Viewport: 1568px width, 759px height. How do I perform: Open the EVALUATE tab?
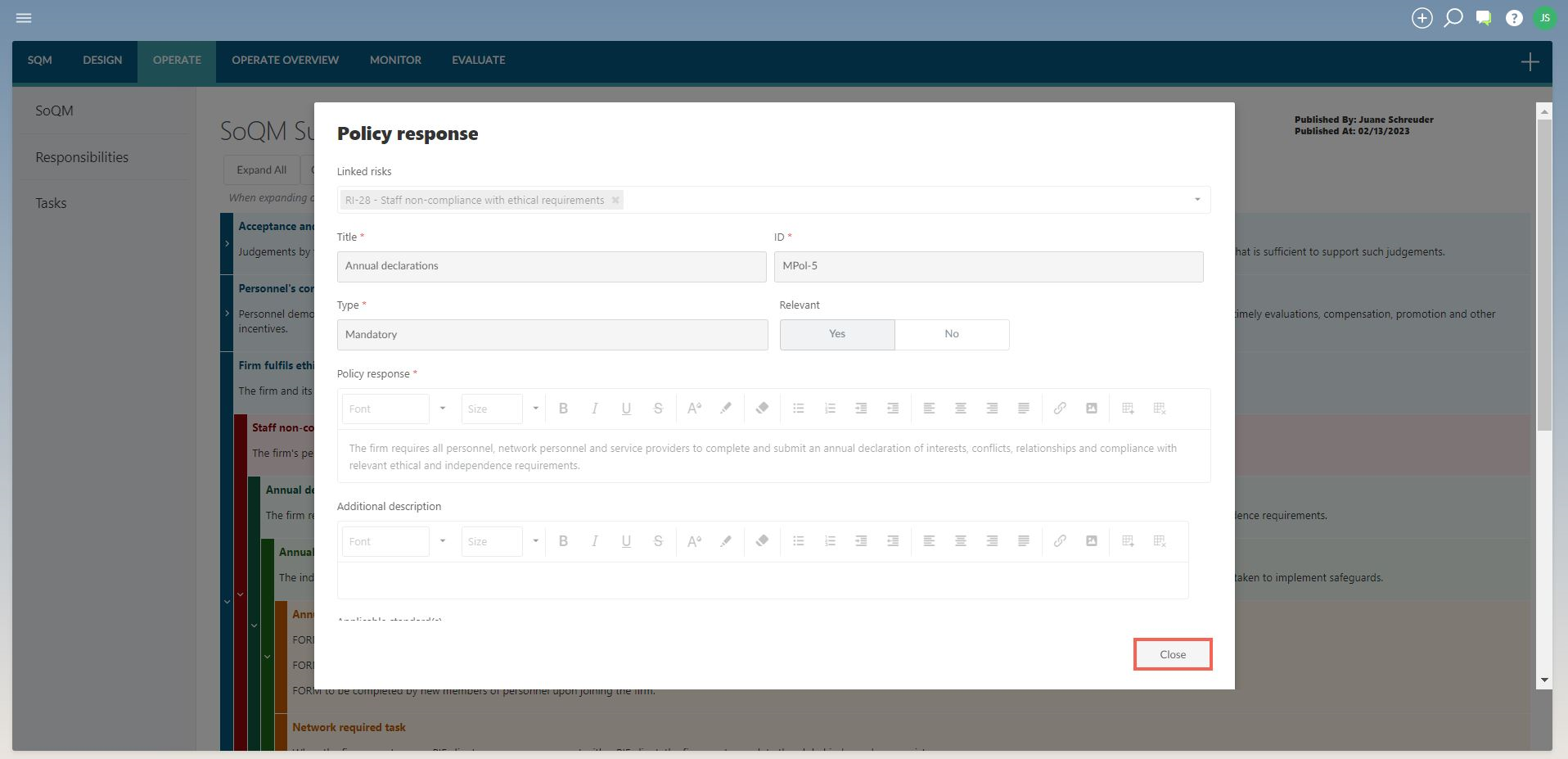(479, 61)
